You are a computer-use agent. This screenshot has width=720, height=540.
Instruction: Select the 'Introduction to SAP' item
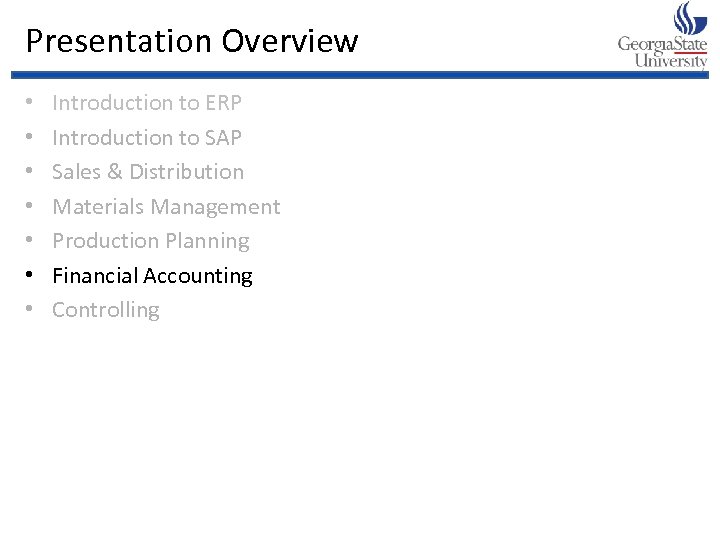[x=147, y=138]
